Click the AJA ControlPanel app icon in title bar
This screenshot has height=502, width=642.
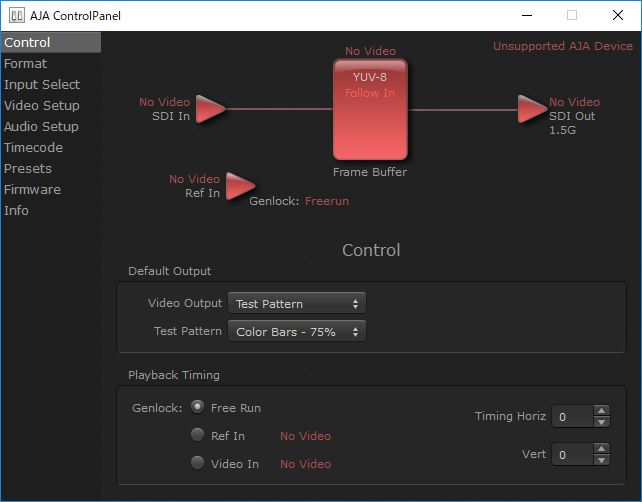(x=17, y=16)
